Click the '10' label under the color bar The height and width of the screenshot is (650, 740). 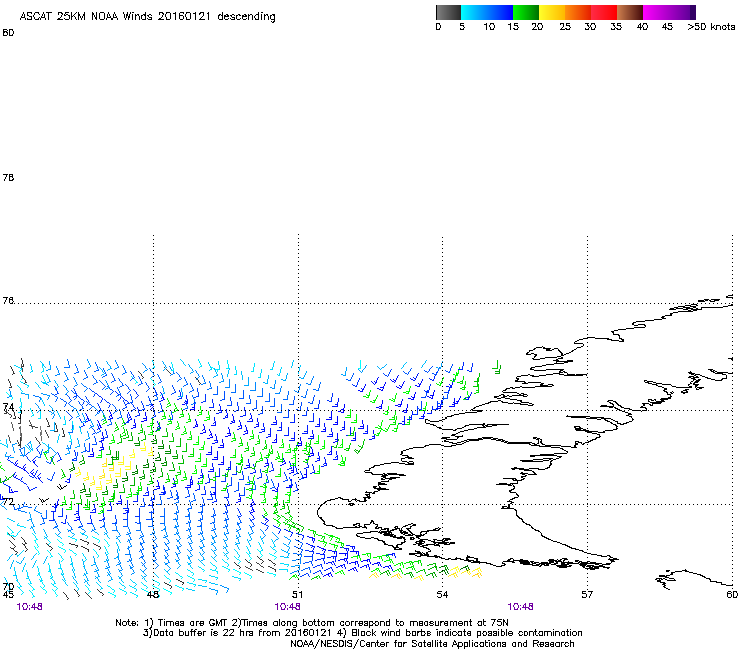pos(489,27)
